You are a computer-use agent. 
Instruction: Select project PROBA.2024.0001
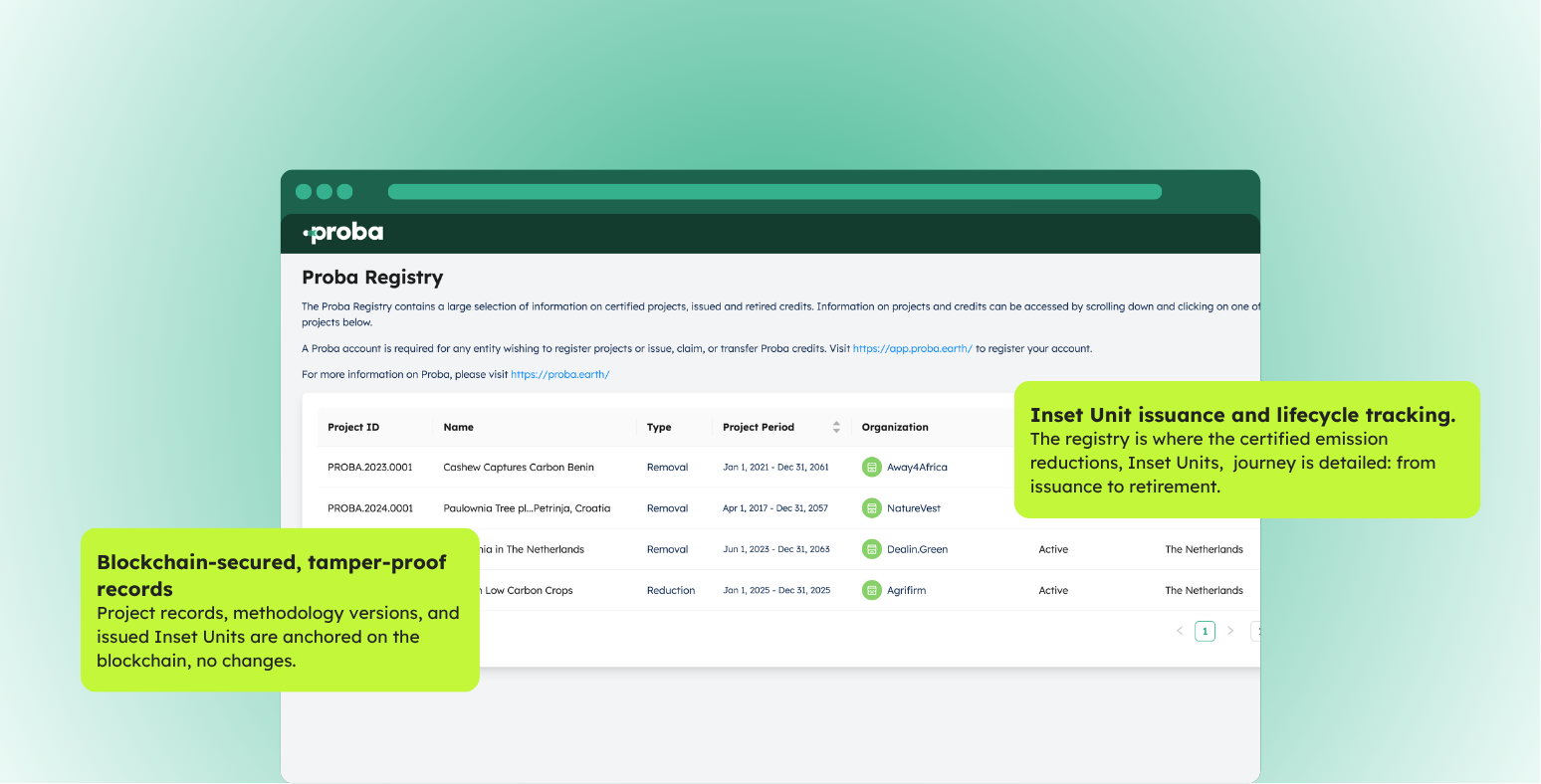coord(370,508)
